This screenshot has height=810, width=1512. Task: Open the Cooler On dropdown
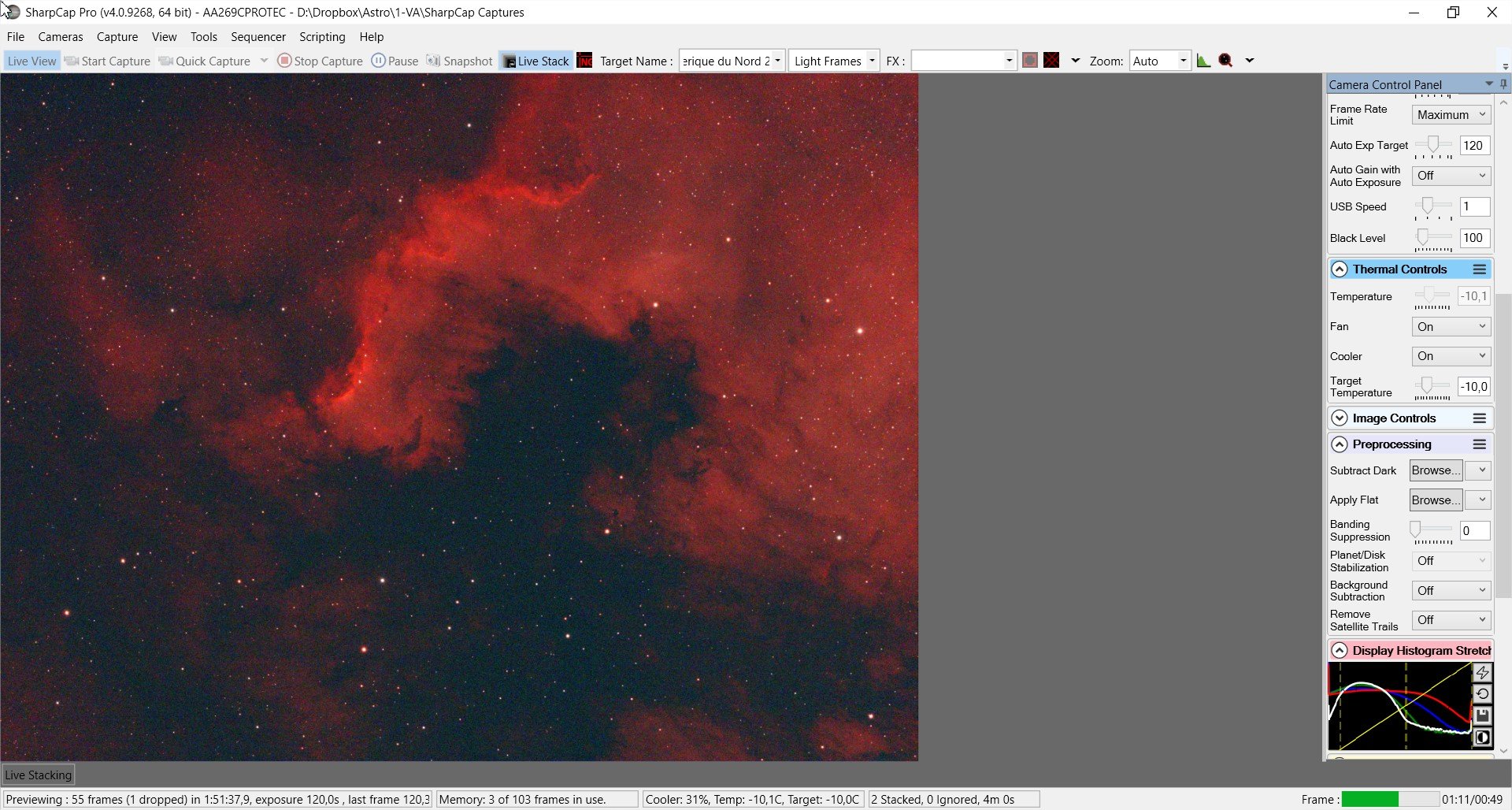click(1451, 356)
